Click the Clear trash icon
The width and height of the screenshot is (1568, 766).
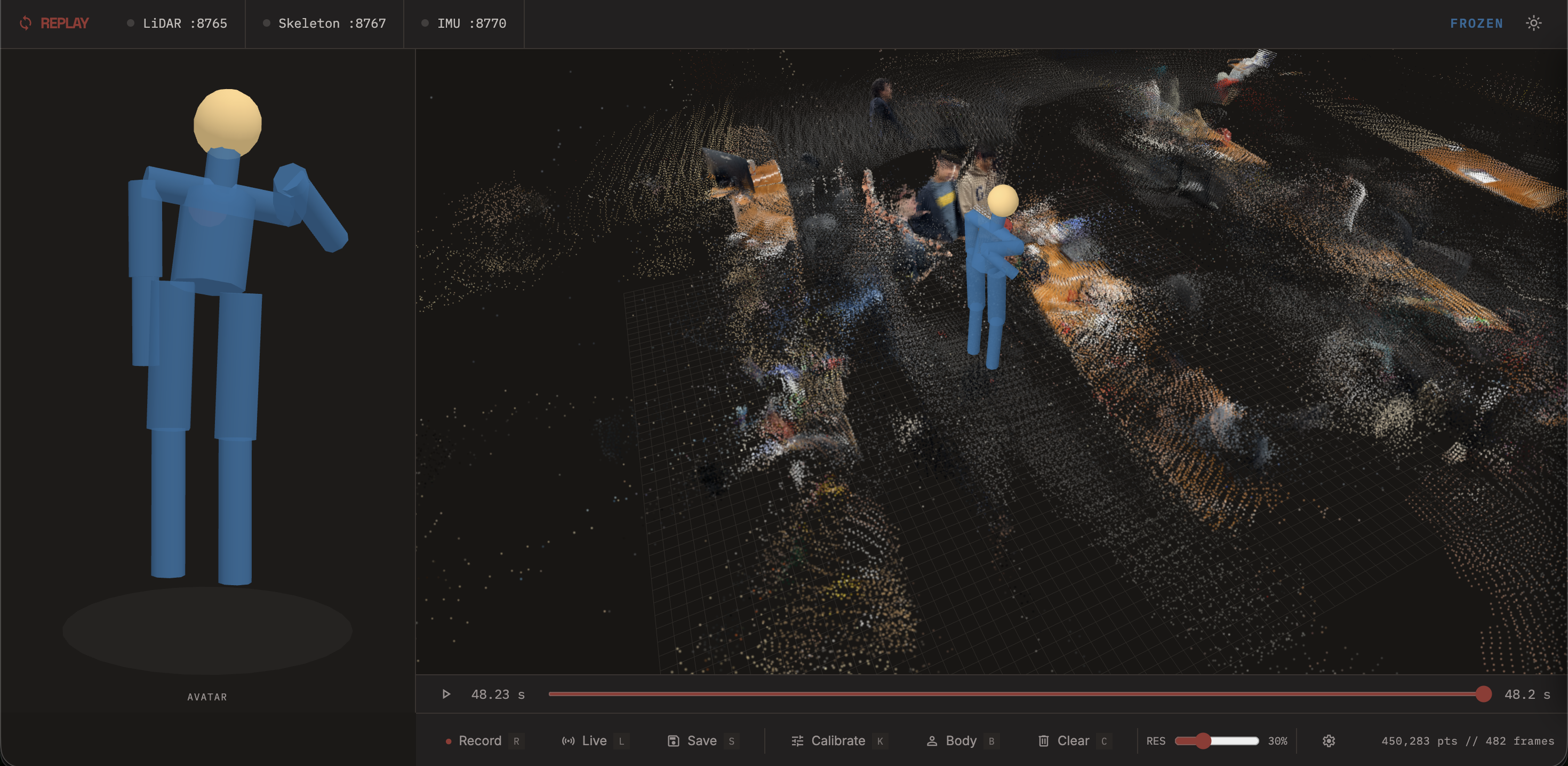point(1043,740)
